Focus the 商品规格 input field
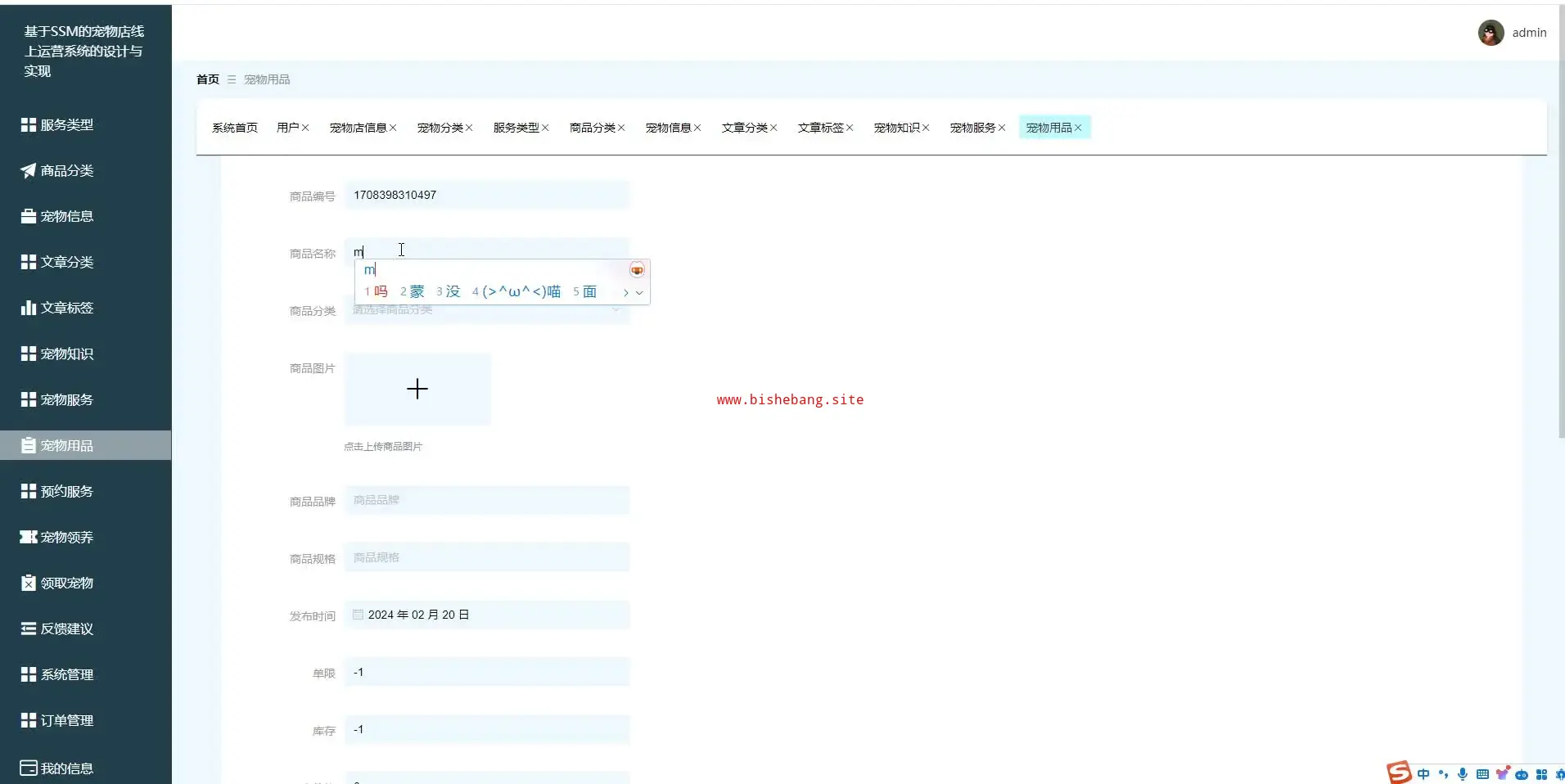This screenshot has width=1565, height=784. pyautogui.click(x=487, y=557)
